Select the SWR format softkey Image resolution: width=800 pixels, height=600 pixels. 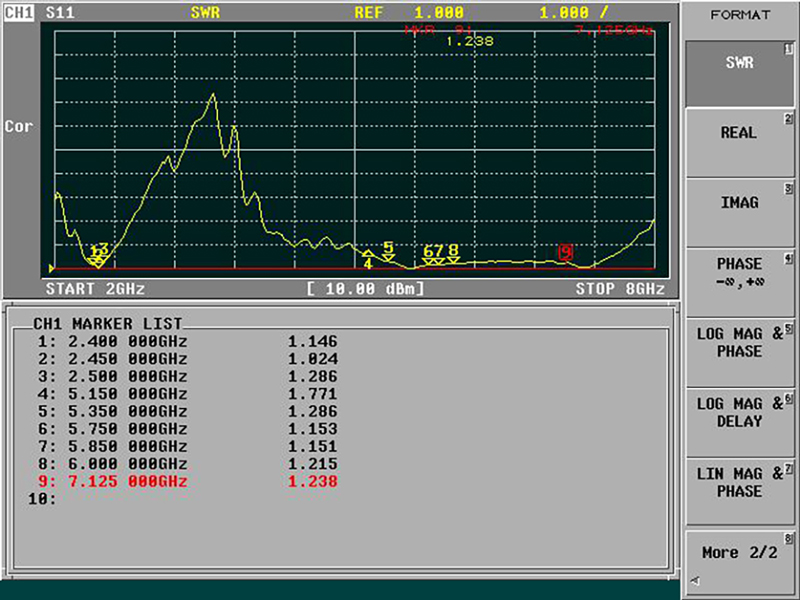pos(739,73)
